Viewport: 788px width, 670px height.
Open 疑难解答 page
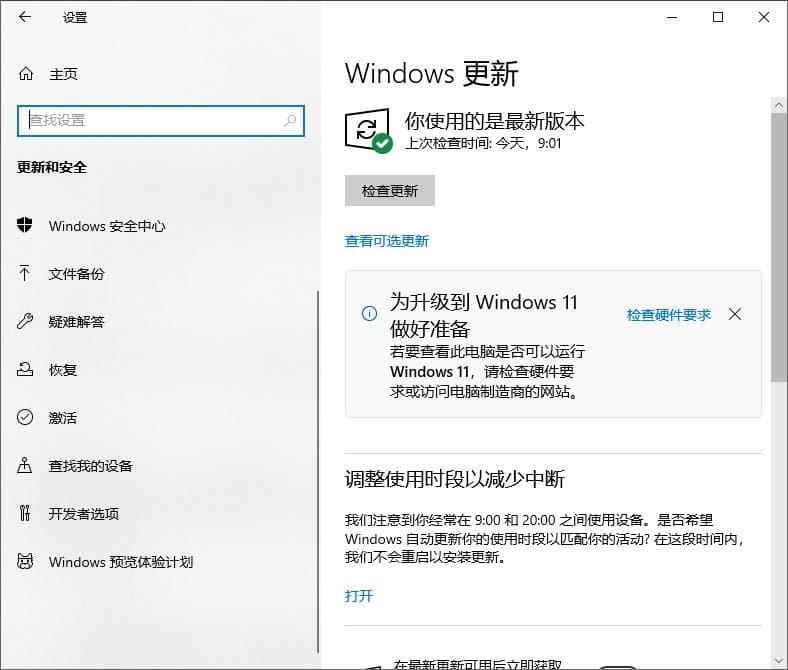[76, 322]
